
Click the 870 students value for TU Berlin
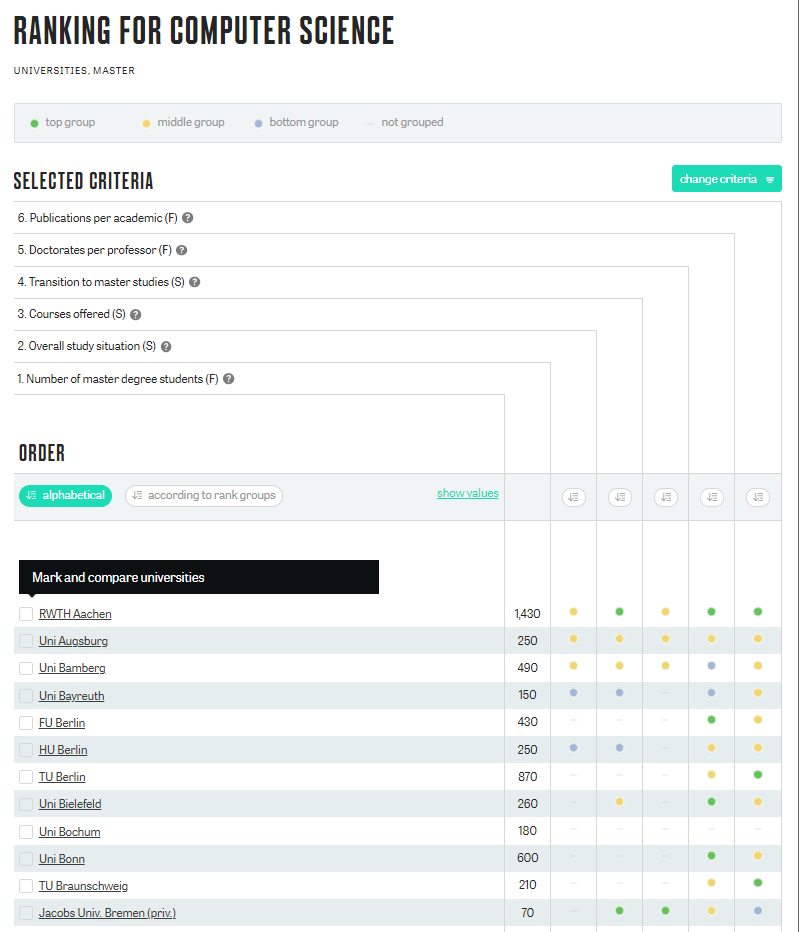[527, 777]
